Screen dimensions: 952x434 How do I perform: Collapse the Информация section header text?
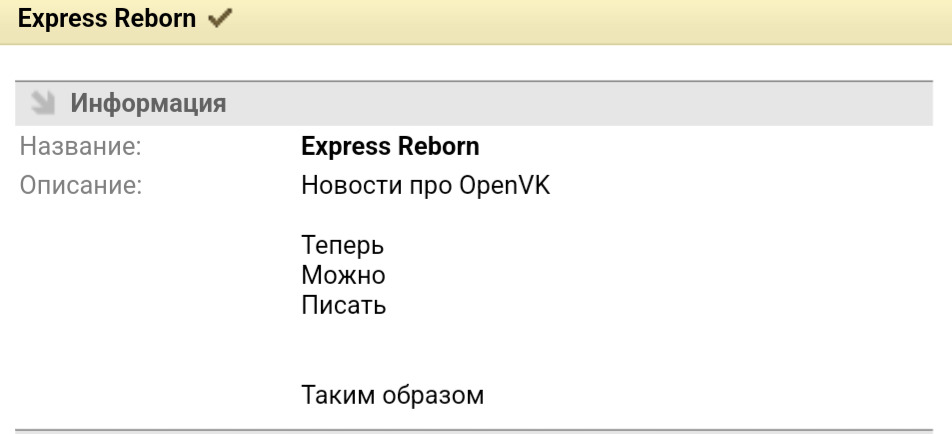[148, 102]
